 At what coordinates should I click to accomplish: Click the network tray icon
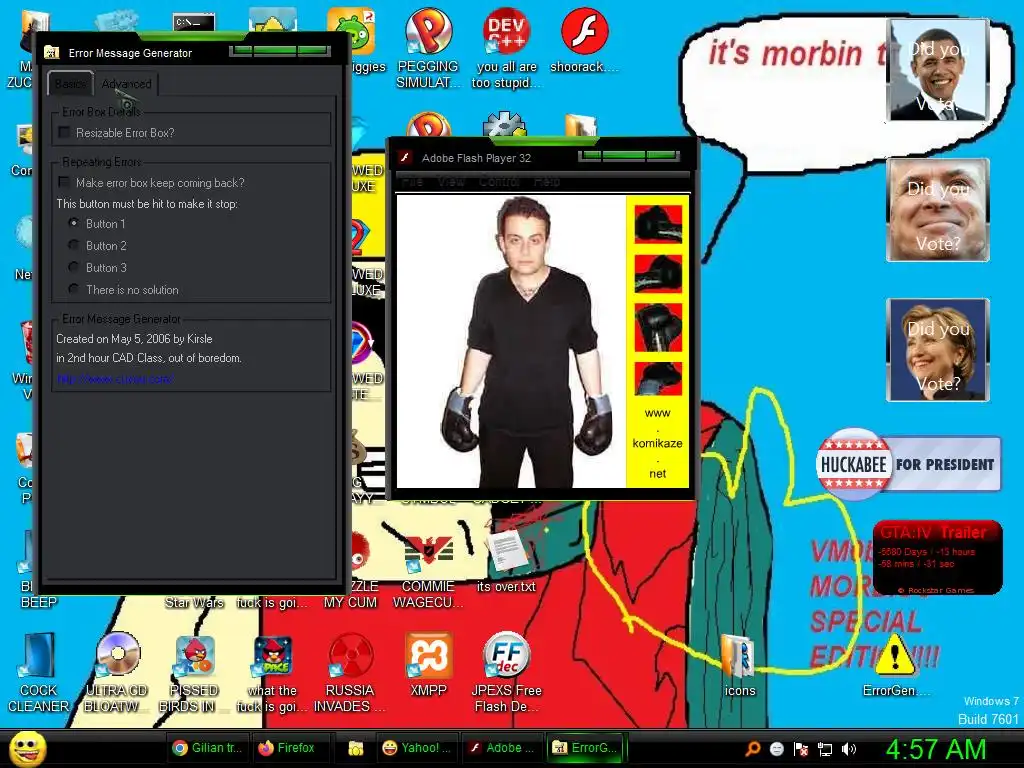[x=825, y=748]
